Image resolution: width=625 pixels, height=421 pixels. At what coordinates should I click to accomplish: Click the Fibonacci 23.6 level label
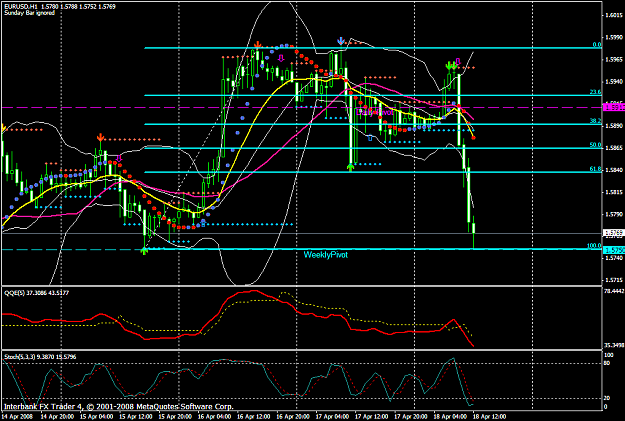click(x=596, y=92)
